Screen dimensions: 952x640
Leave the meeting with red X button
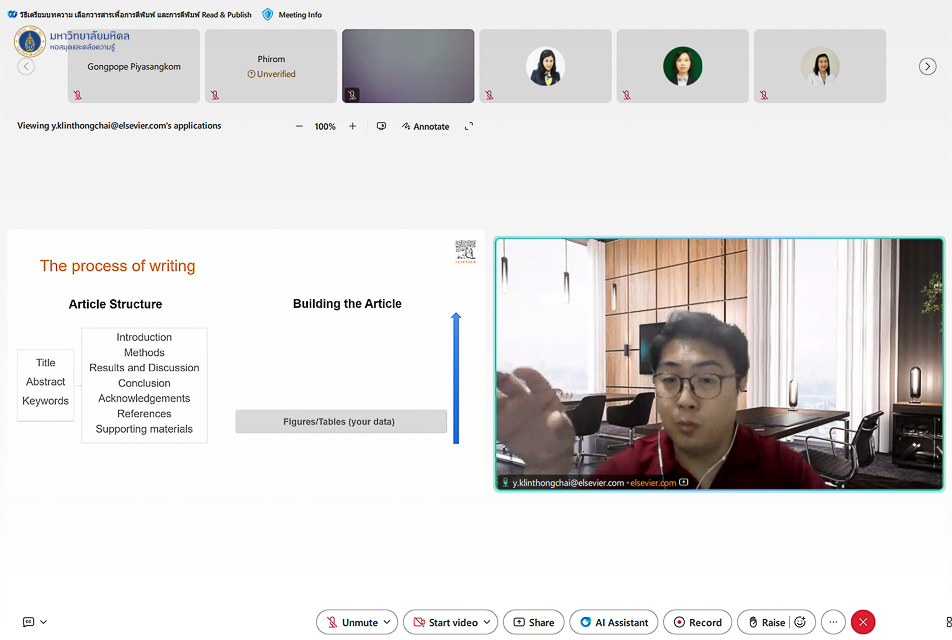point(863,622)
